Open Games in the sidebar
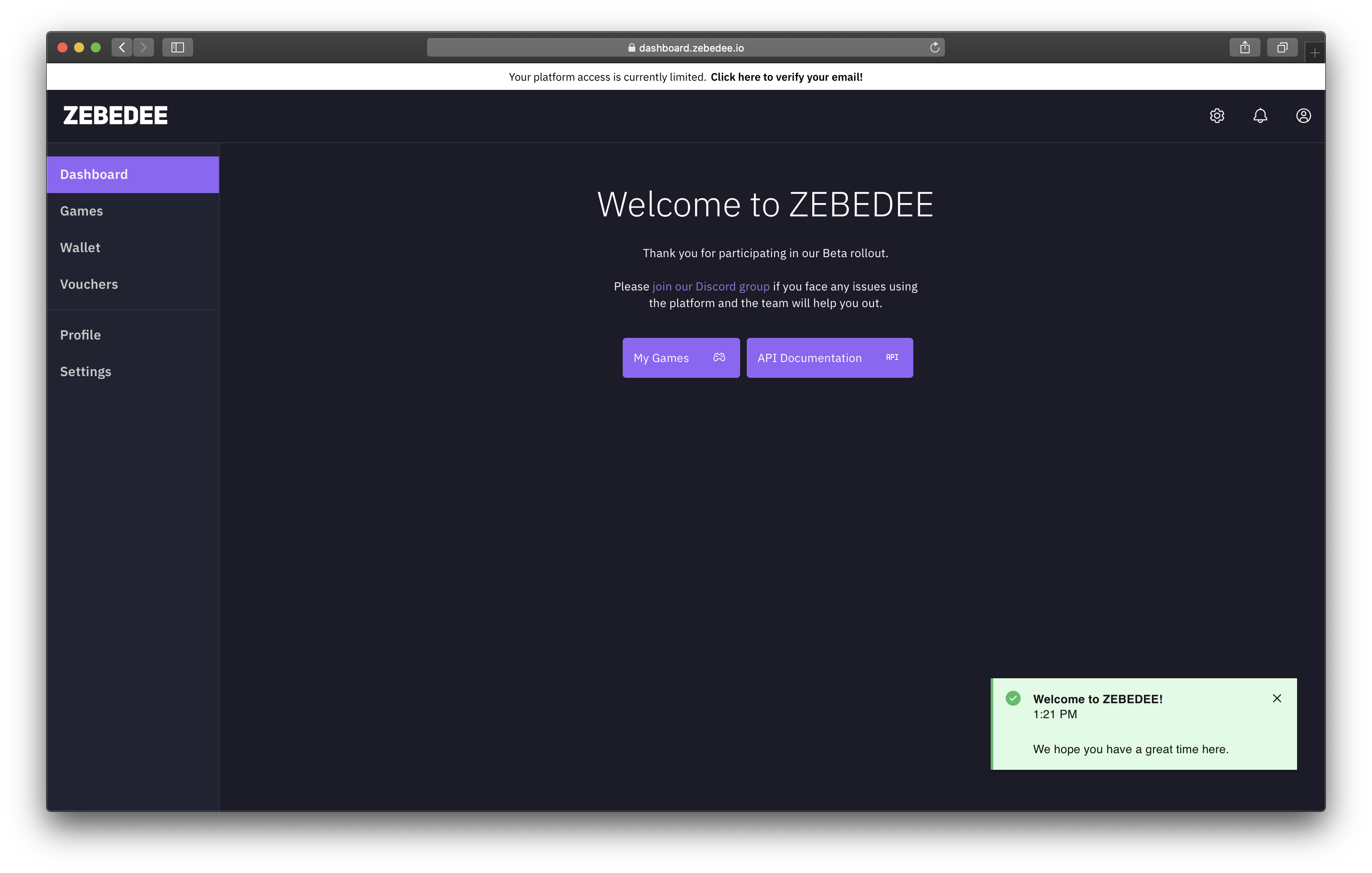This screenshot has width=1372, height=873. 133,211
